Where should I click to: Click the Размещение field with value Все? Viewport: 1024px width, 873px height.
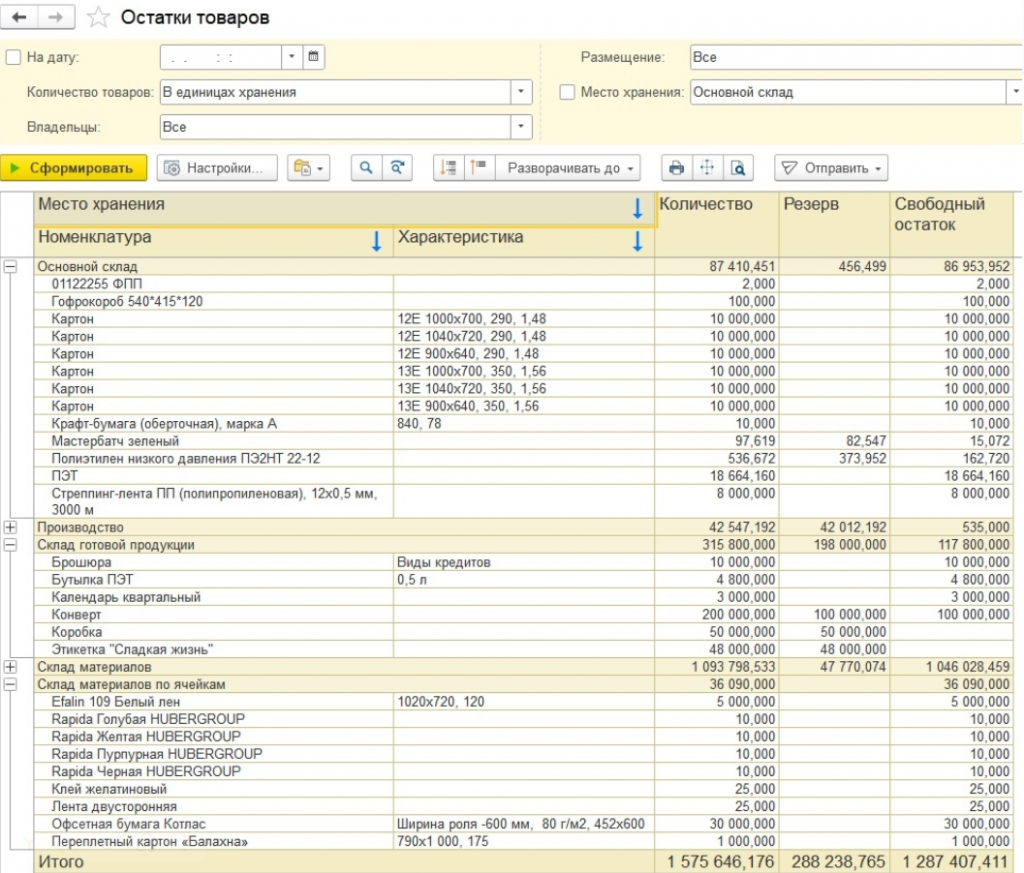pyautogui.click(x=856, y=57)
